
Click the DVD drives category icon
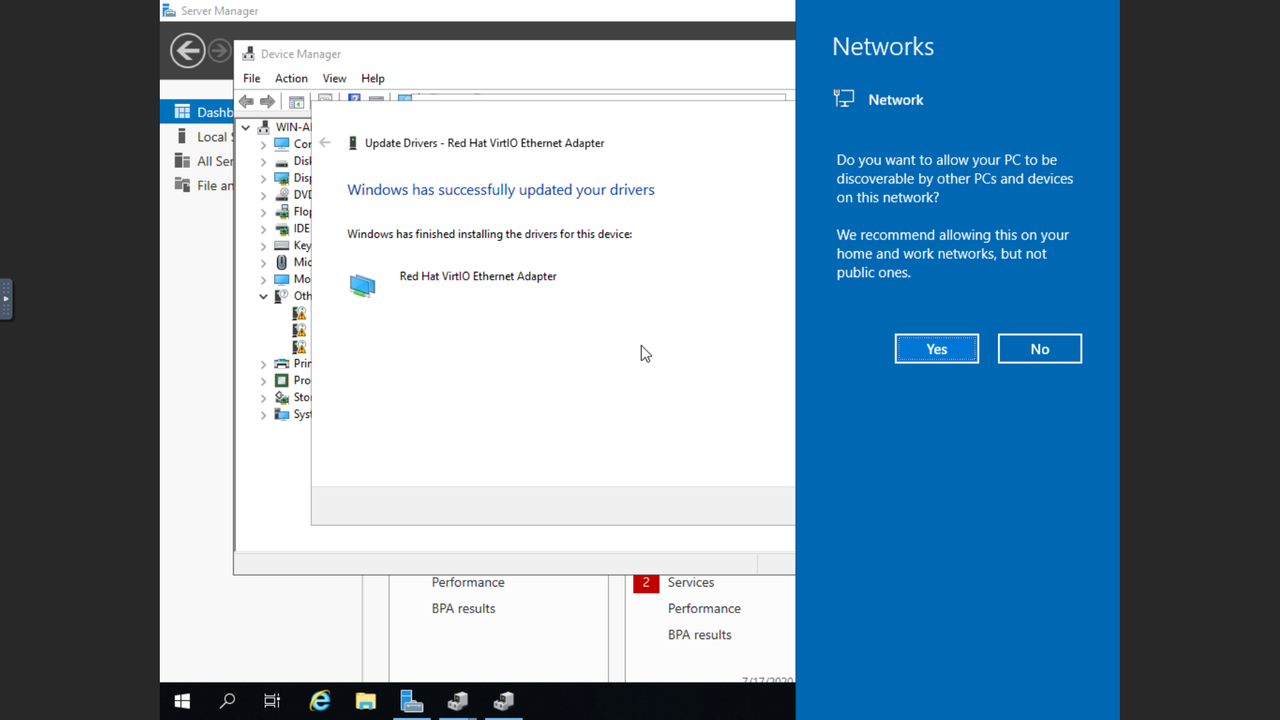tap(282, 195)
